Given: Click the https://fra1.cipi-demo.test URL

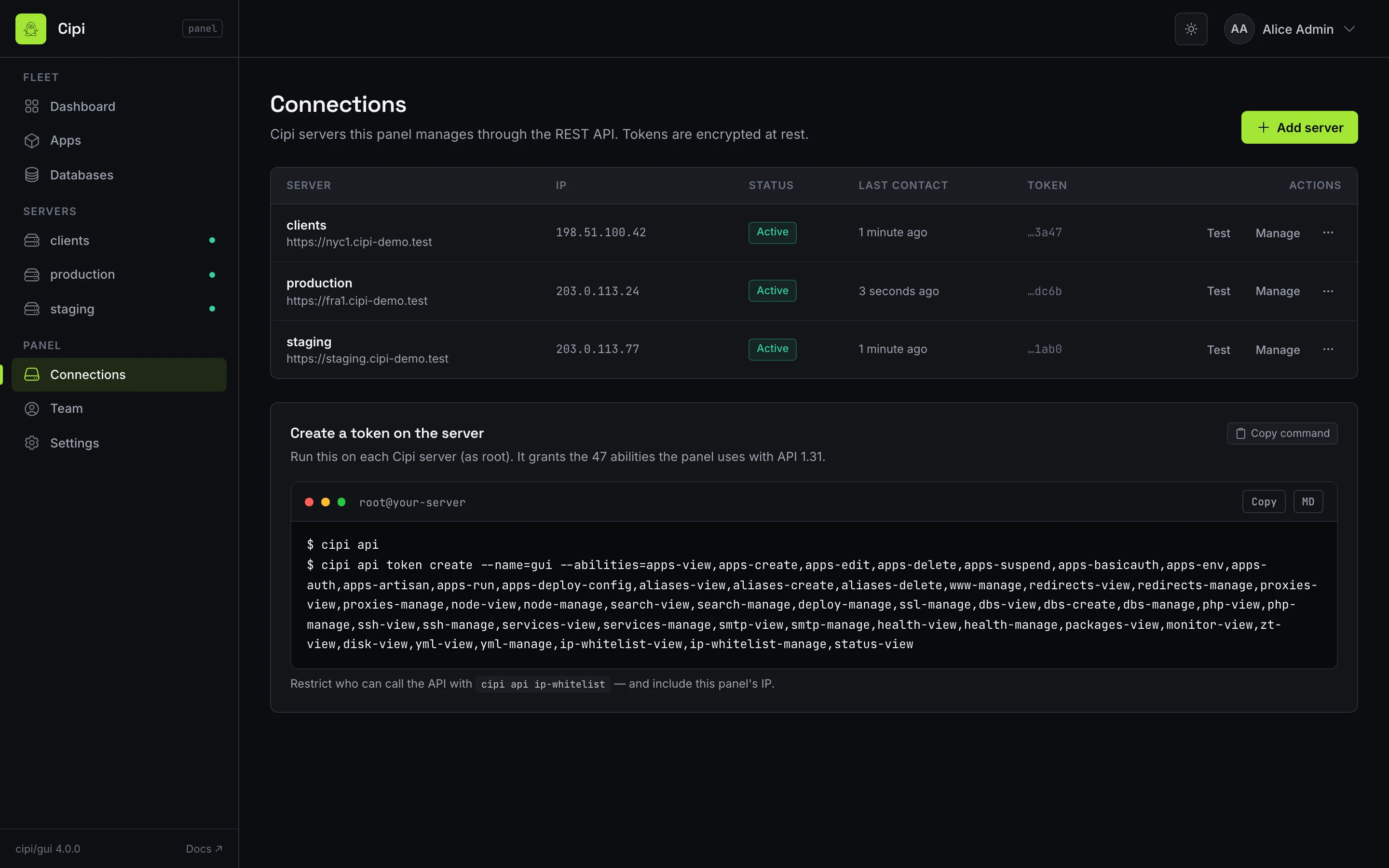Looking at the screenshot, I should click(x=357, y=301).
